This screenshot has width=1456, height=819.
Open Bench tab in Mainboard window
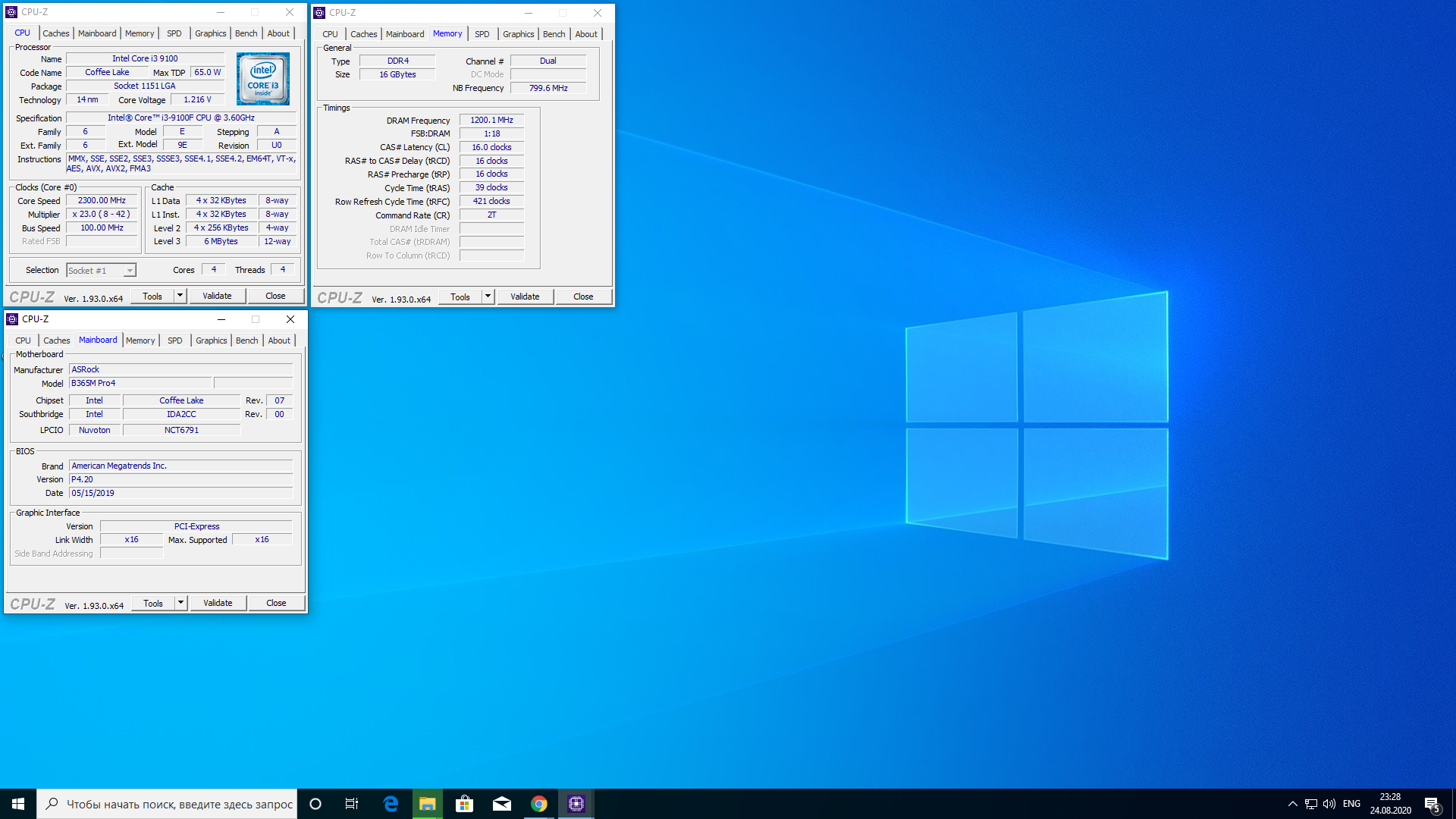247,340
